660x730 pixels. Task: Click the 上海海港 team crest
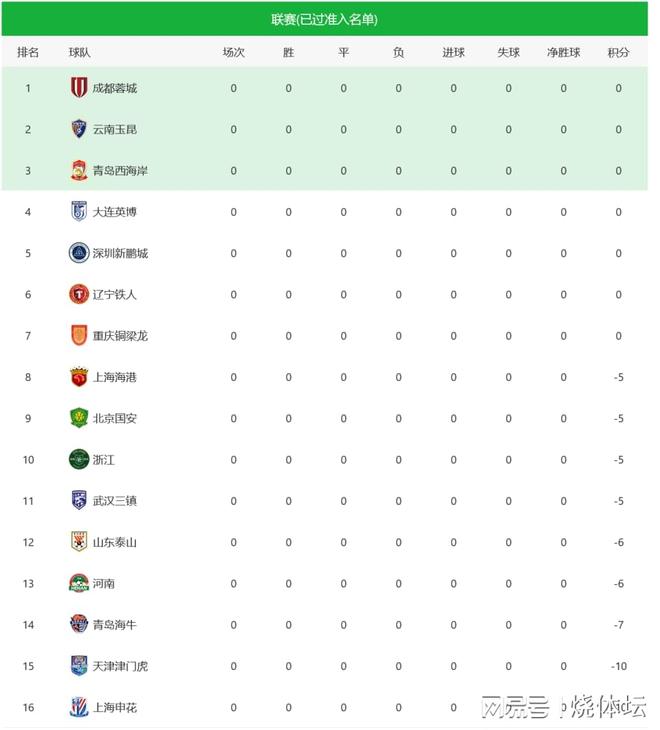pyautogui.click(x=78, y=377)
